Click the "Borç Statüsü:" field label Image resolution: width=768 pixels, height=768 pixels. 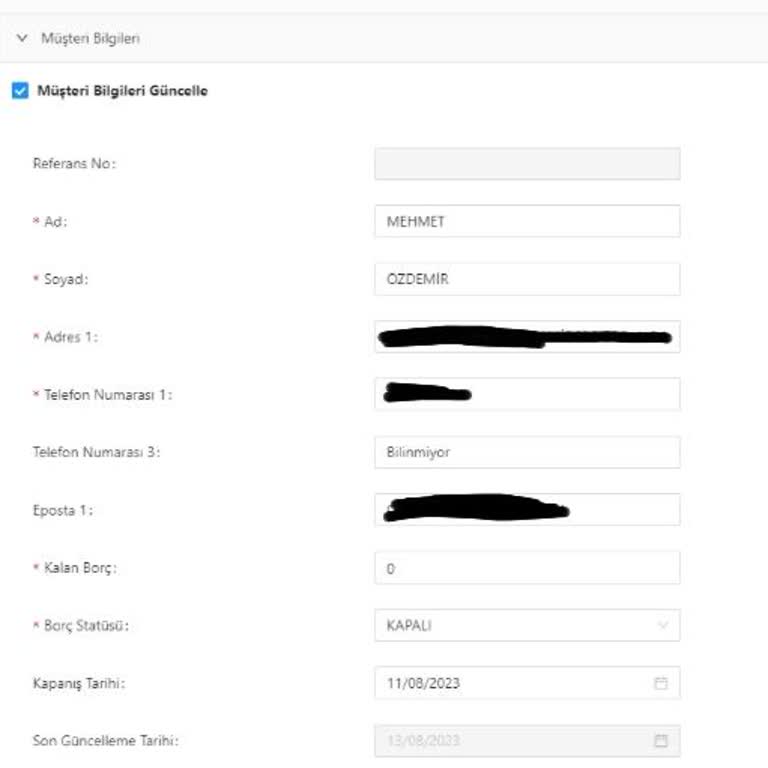(87, 626)
